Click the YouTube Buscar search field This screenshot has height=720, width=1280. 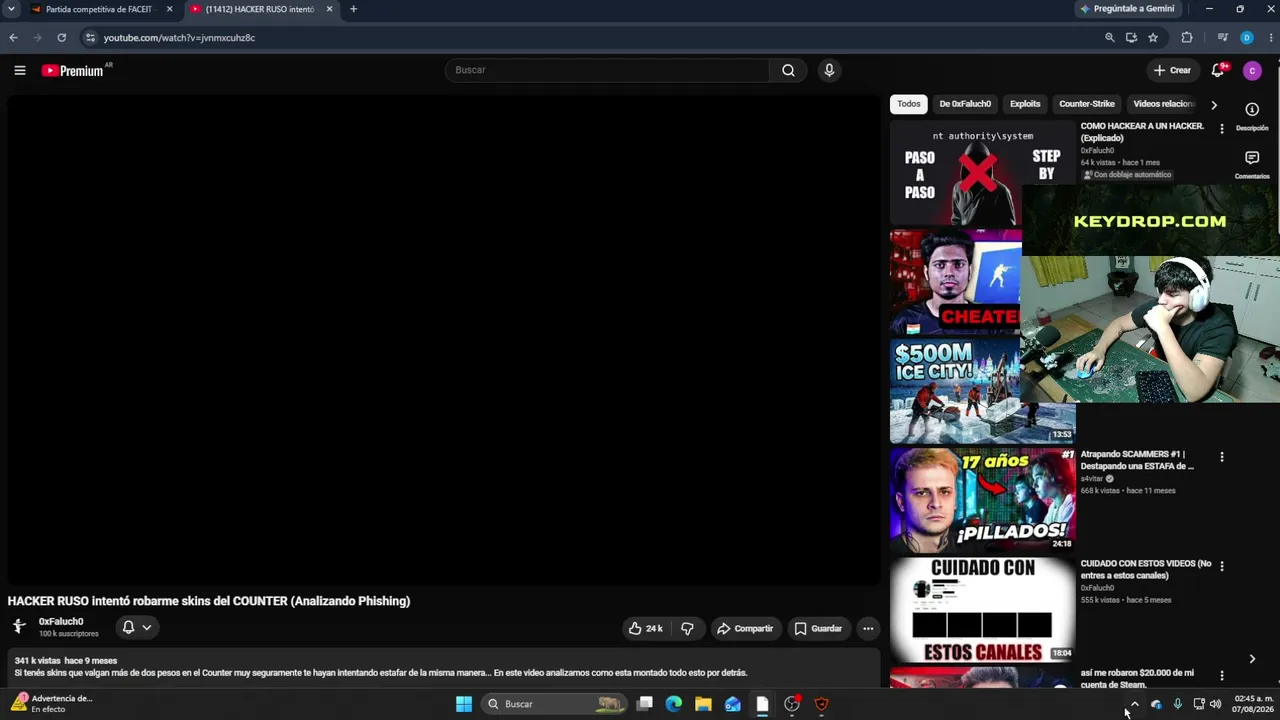pos(607,70)
